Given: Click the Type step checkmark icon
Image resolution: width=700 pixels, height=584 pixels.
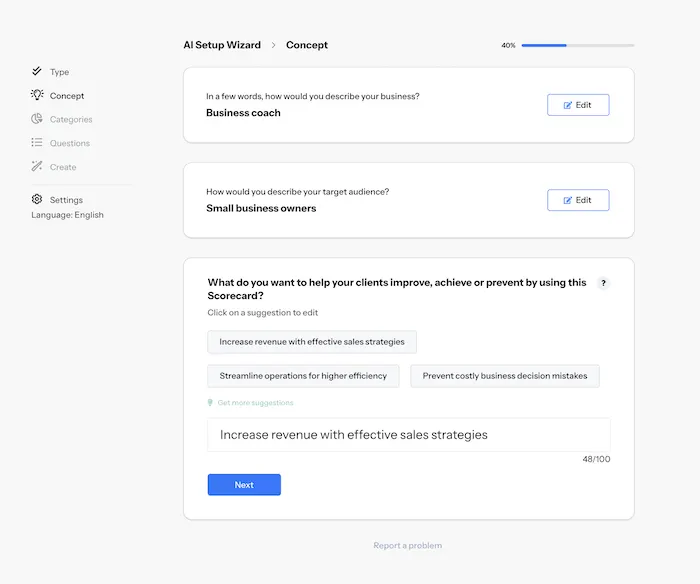Looking at the screenshot, I should tap(37, 72).
